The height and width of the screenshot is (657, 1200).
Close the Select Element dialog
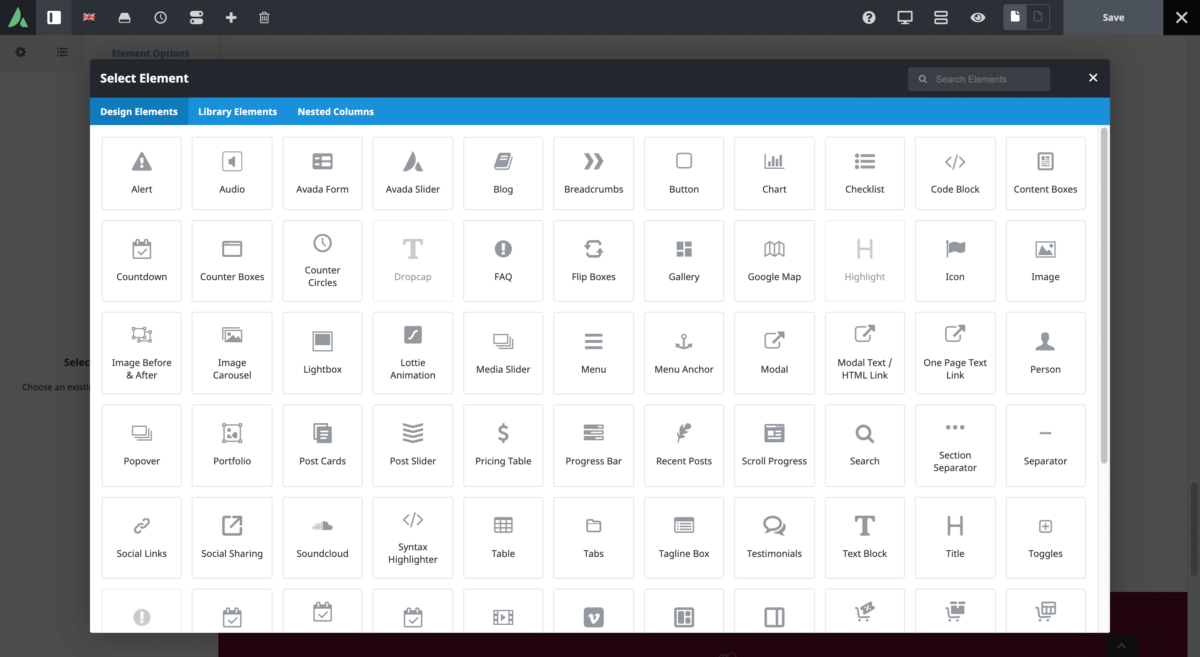tap(1093, 78)
